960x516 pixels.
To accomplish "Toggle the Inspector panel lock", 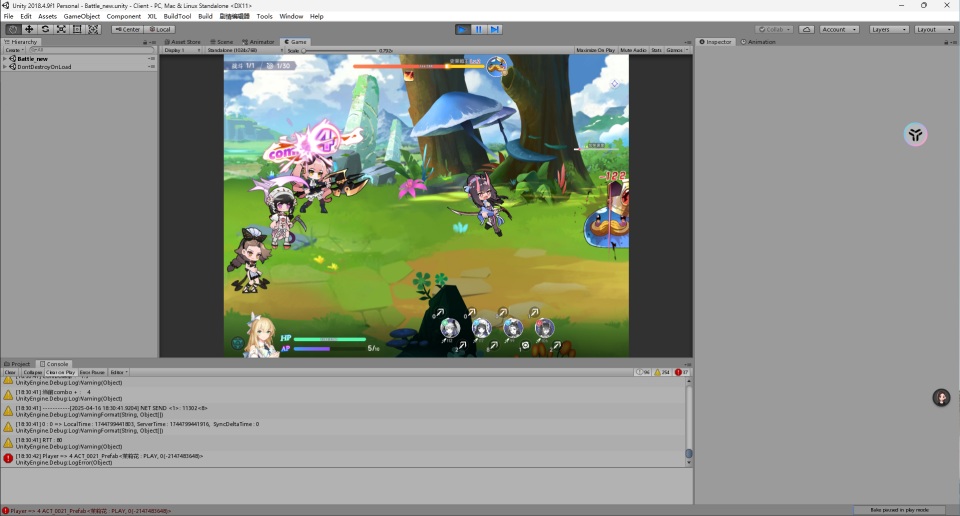I will click(946, 42).
